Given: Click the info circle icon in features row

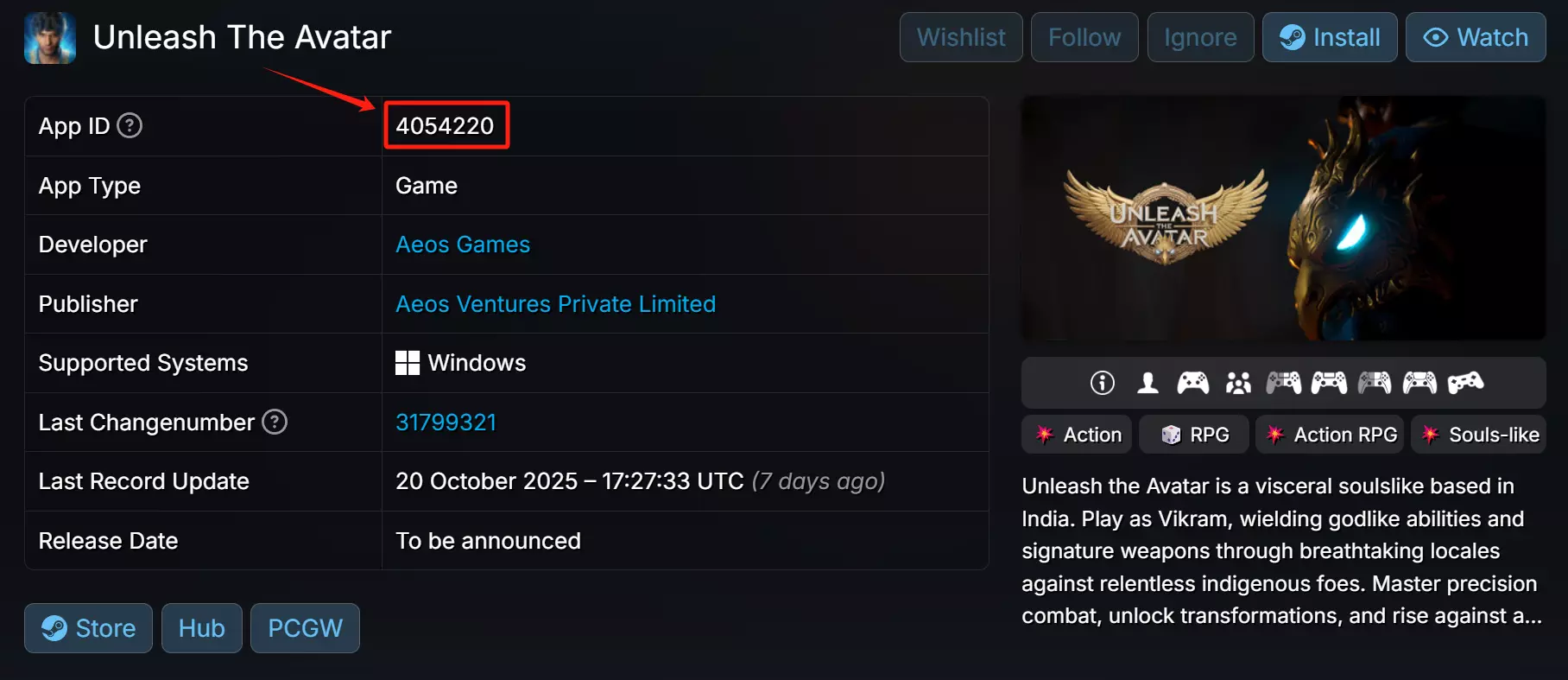Looking at the screenshot, I should pos(1103,383).
